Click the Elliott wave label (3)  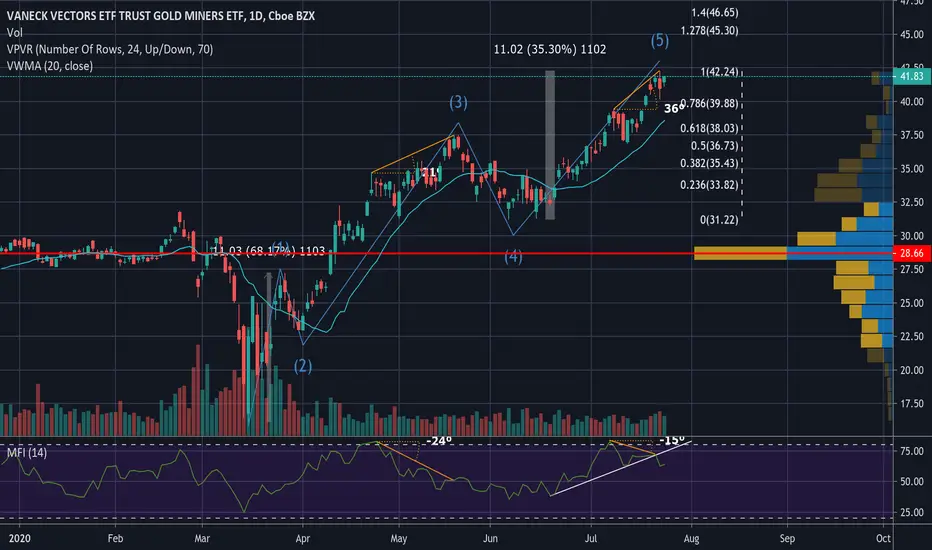point(458,102)
